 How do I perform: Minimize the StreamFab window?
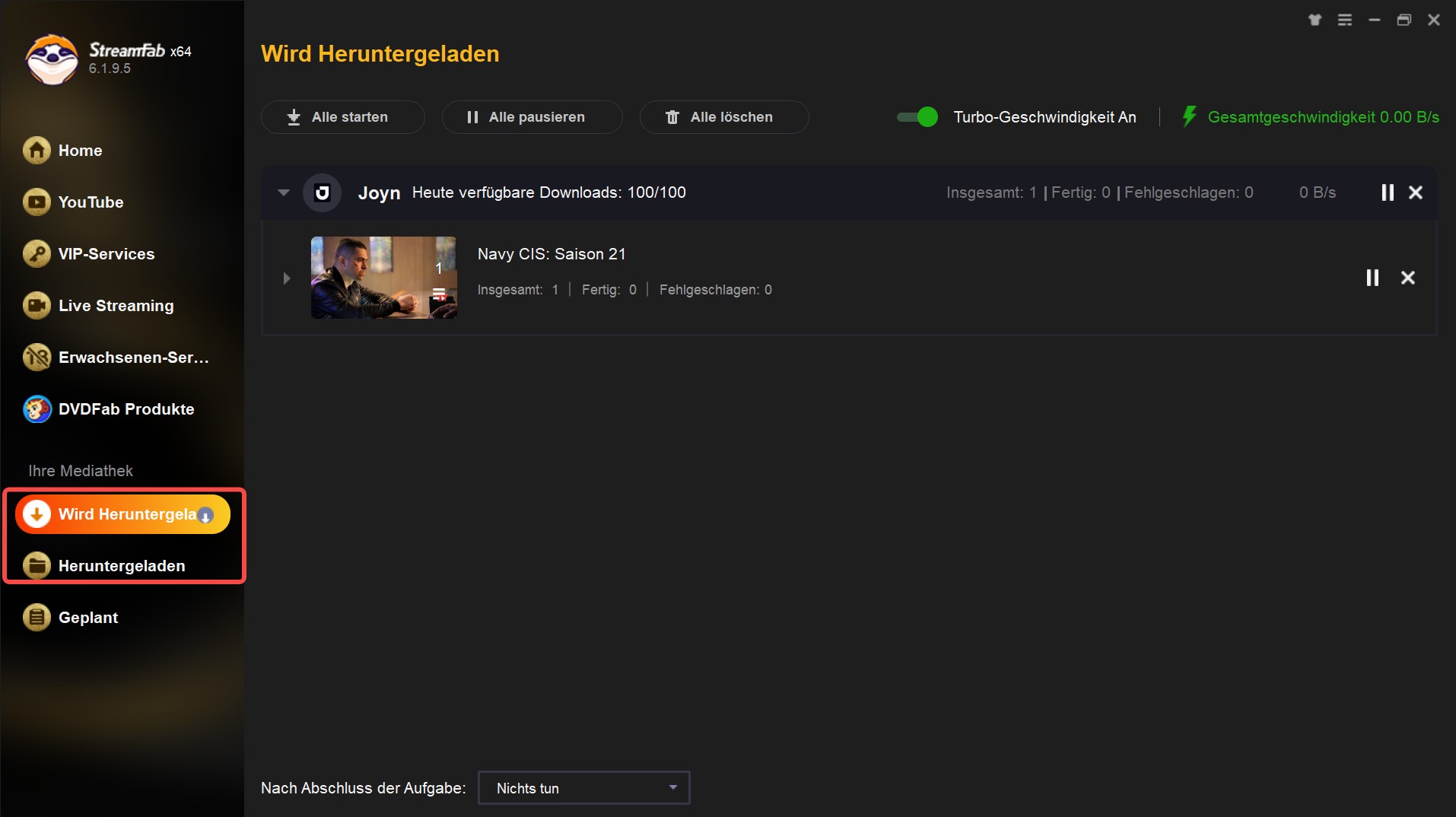(1375, 20)
